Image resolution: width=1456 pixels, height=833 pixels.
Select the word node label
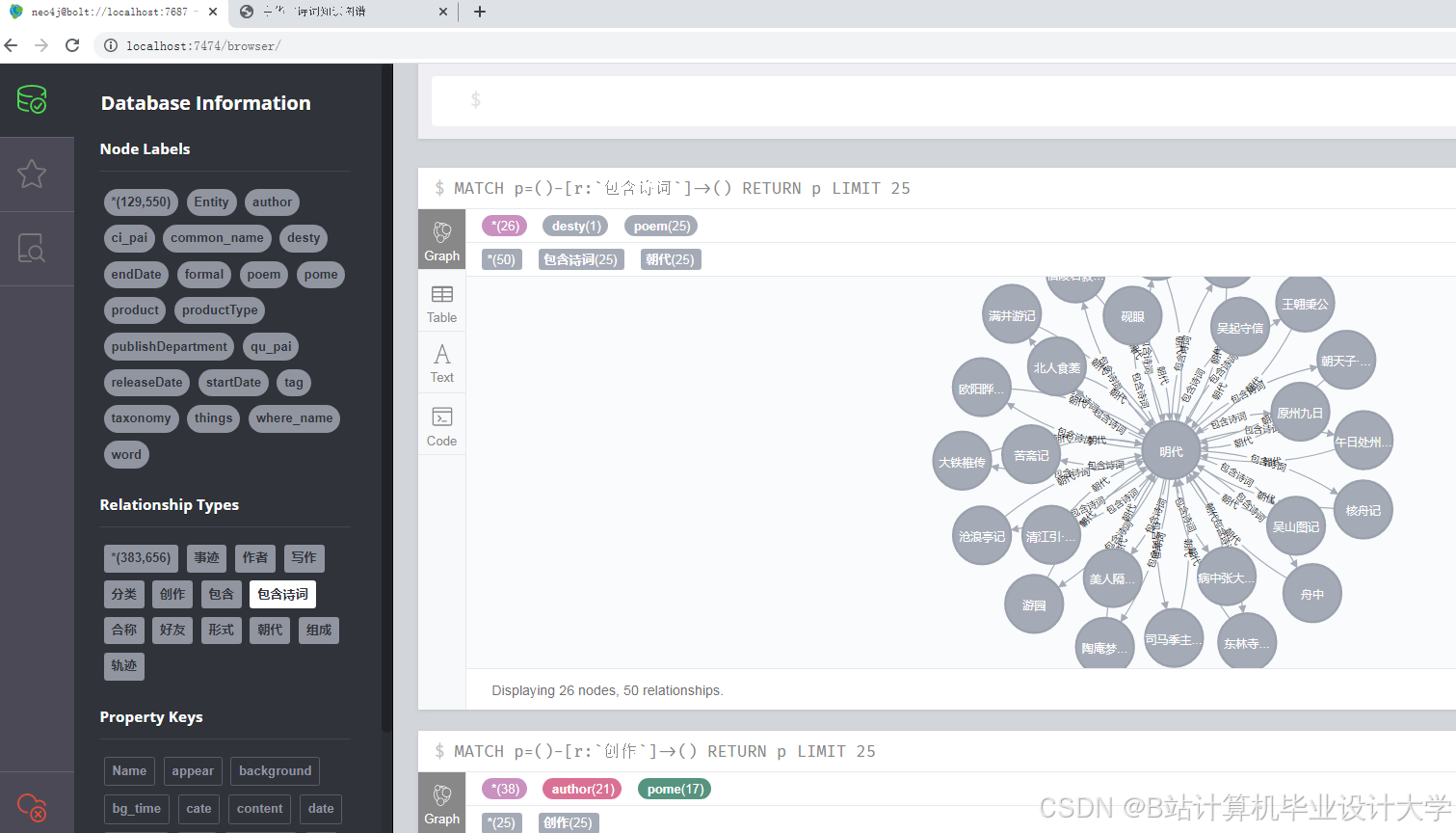[x=126, y=455]
